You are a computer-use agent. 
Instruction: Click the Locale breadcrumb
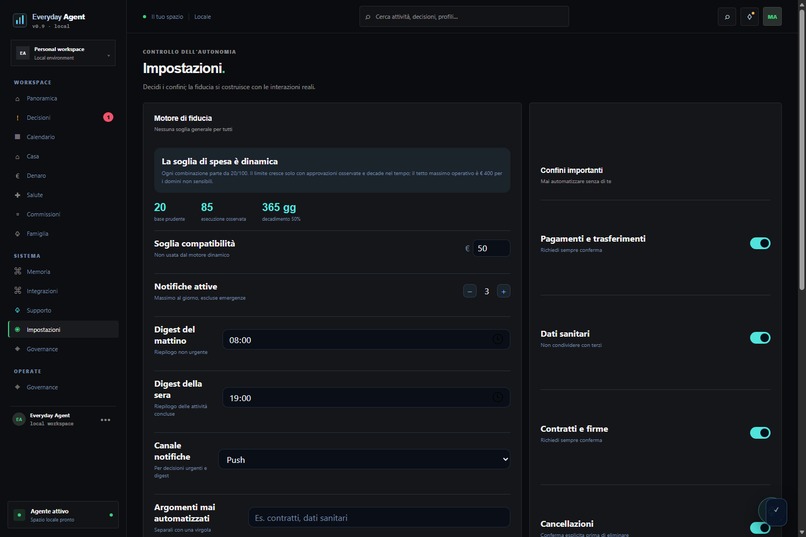tap(203, 17)
